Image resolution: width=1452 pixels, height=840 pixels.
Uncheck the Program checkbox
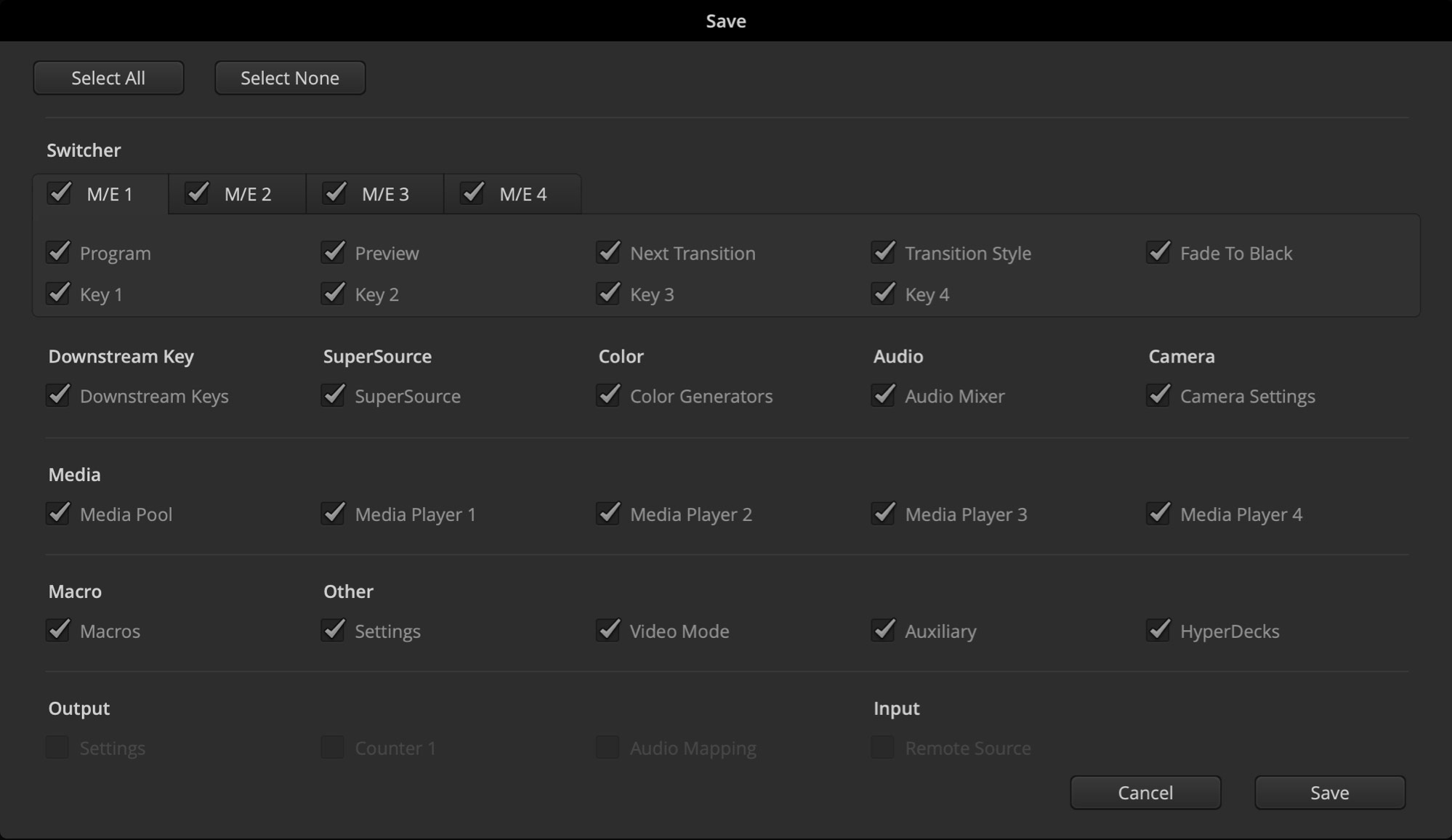point(59,252)
